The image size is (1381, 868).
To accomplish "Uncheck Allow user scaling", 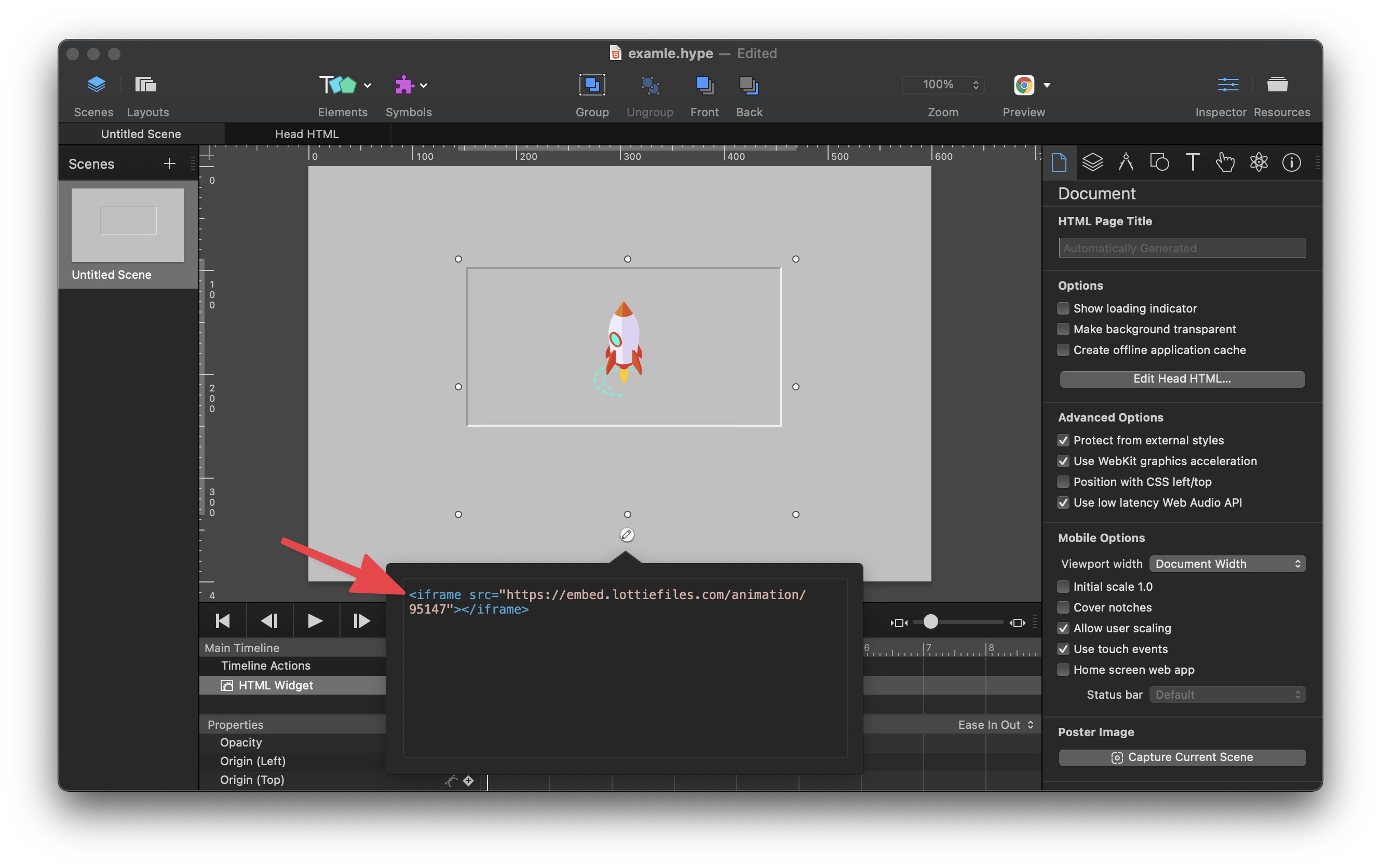I will [1063, 628].
